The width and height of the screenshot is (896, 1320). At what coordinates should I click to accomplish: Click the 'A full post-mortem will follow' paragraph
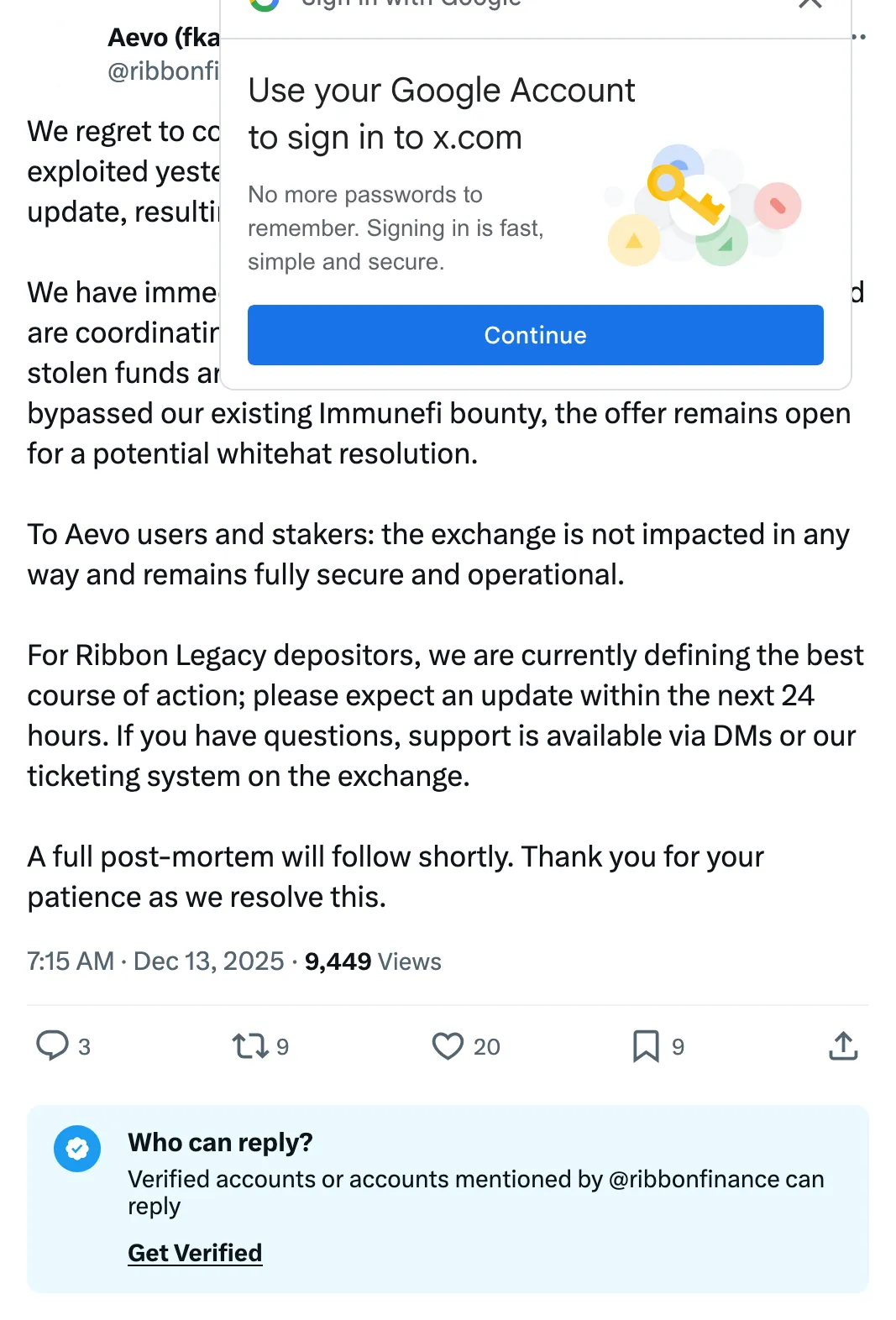(x=395, y=877)
